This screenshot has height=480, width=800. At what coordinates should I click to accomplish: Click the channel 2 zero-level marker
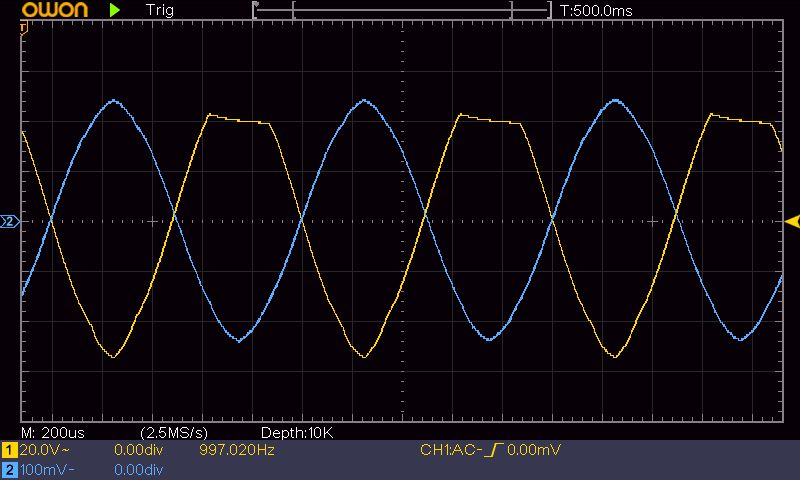10,221
